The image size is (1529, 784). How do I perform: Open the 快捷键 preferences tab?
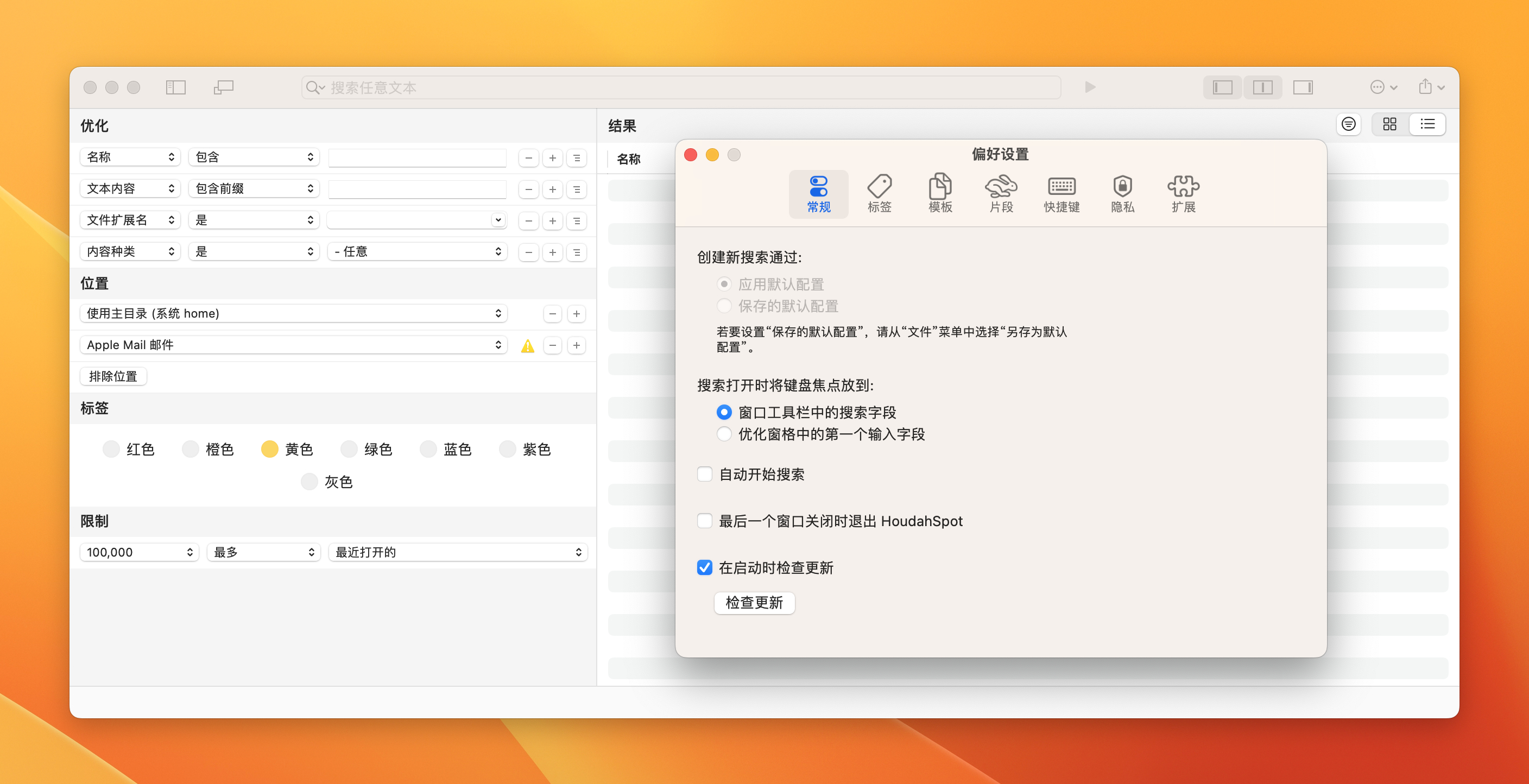point(1062,194)
